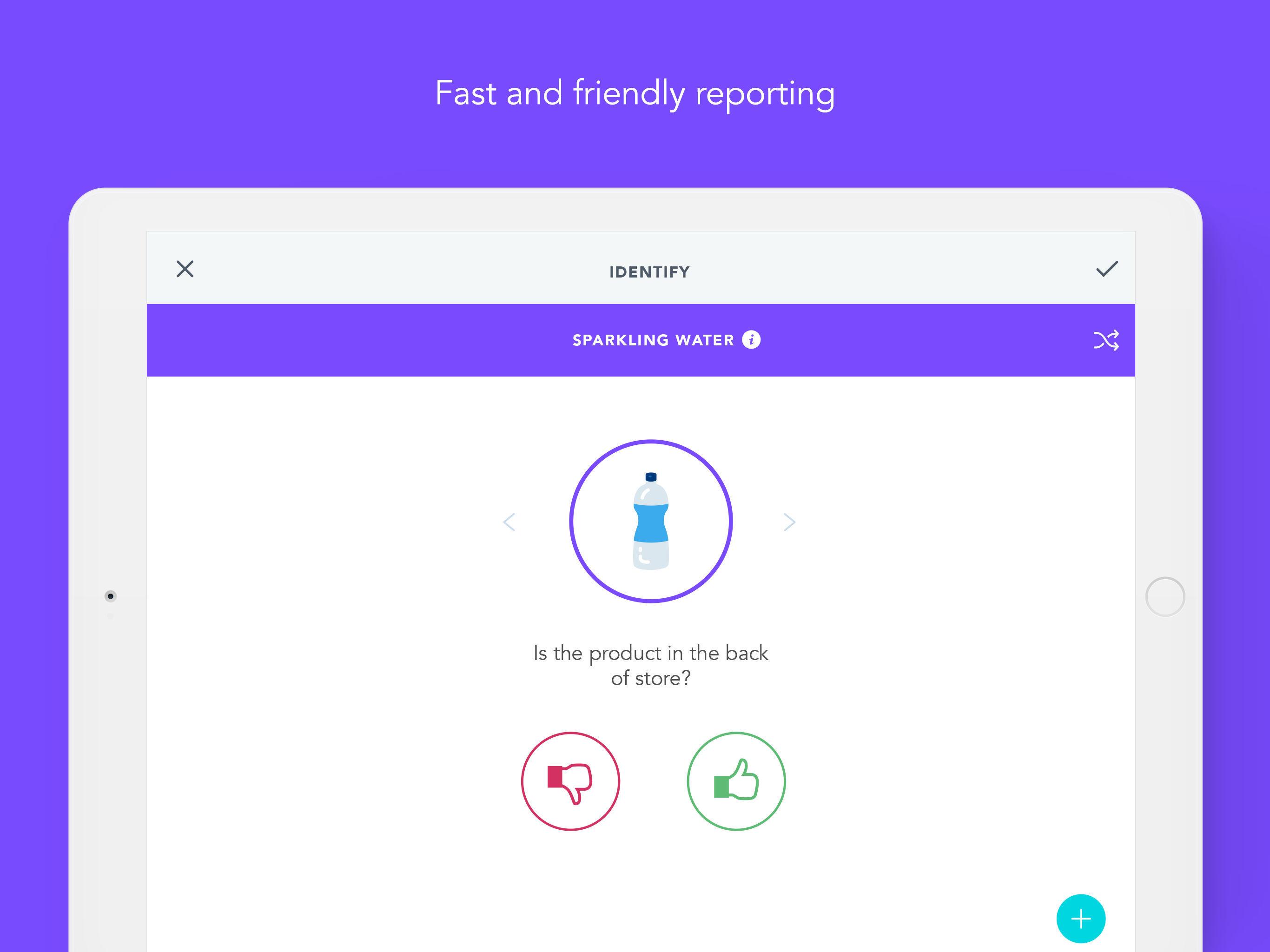
Task: Answer no with thumbs down
Action: 570,781
